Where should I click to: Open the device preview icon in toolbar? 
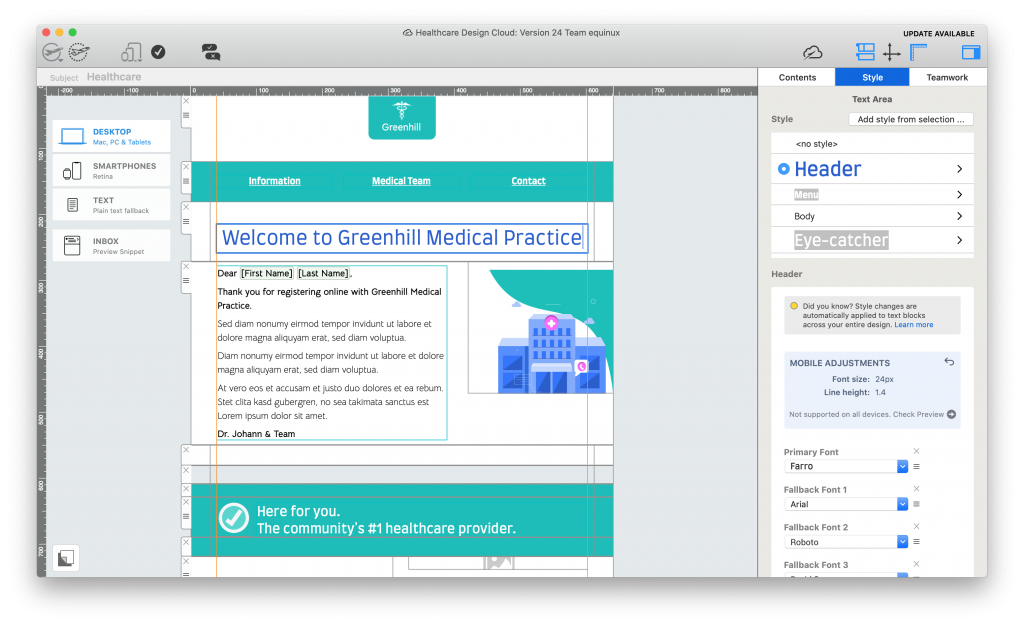131,52
